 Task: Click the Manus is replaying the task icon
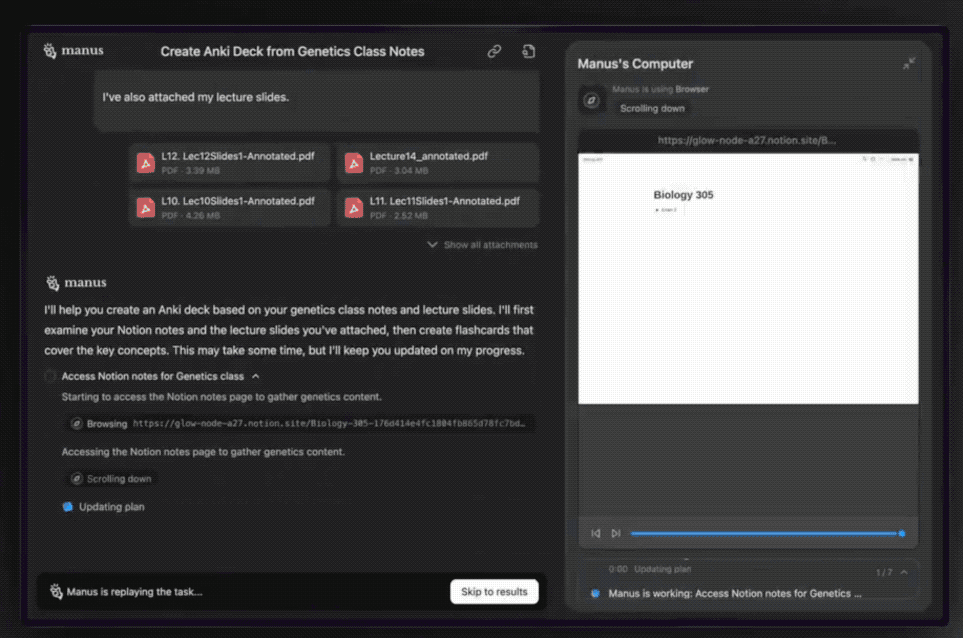[56, 591]
